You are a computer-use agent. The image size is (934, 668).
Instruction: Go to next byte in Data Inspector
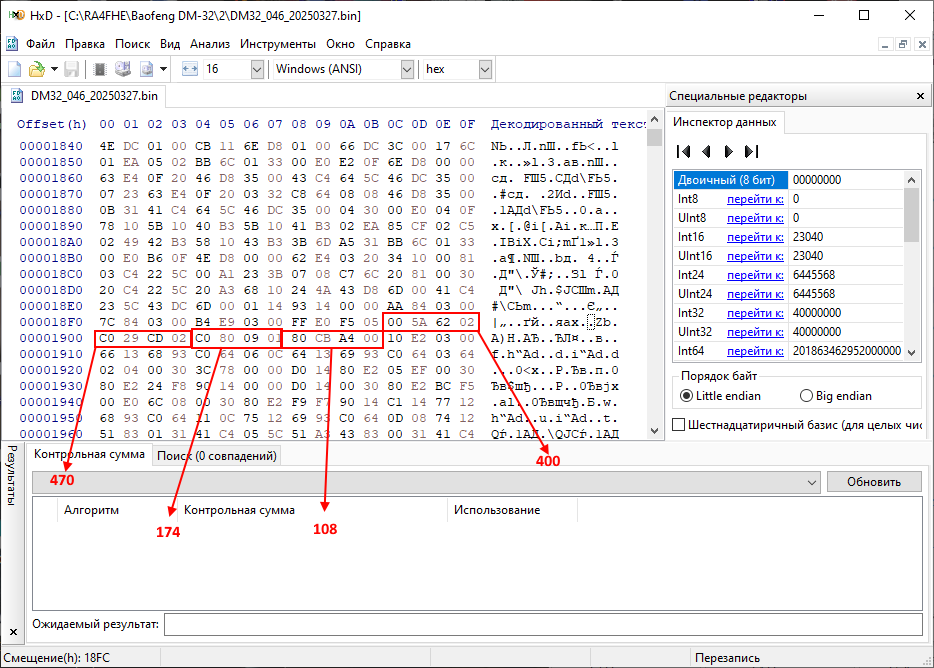pyautogui.click(x=728, y=151)
